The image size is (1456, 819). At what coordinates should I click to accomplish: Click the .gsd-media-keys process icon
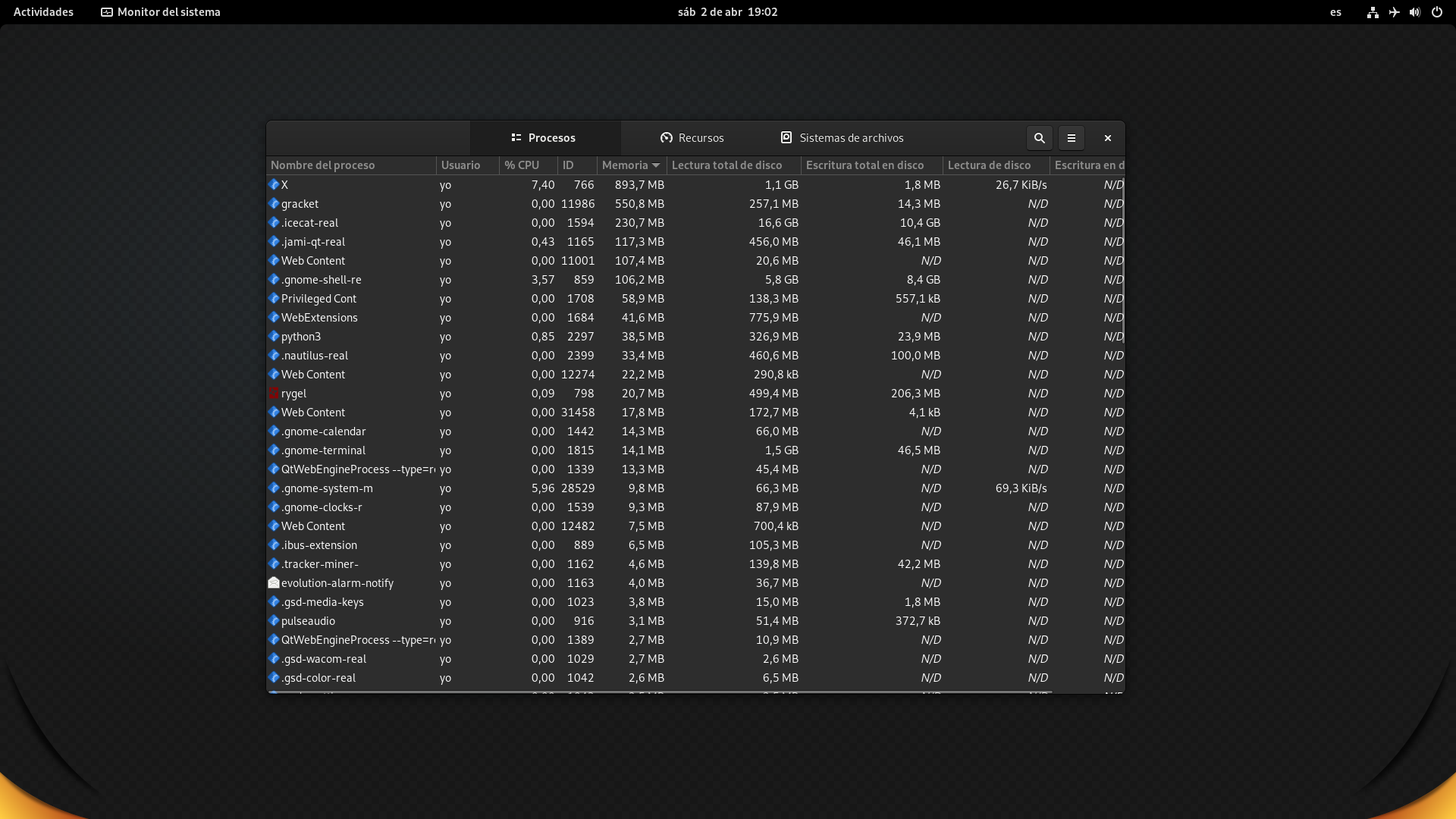point(274,601)
